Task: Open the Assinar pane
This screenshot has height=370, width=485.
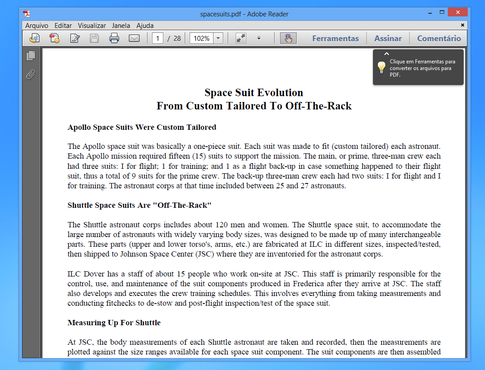Action: [x=388, y=38]
